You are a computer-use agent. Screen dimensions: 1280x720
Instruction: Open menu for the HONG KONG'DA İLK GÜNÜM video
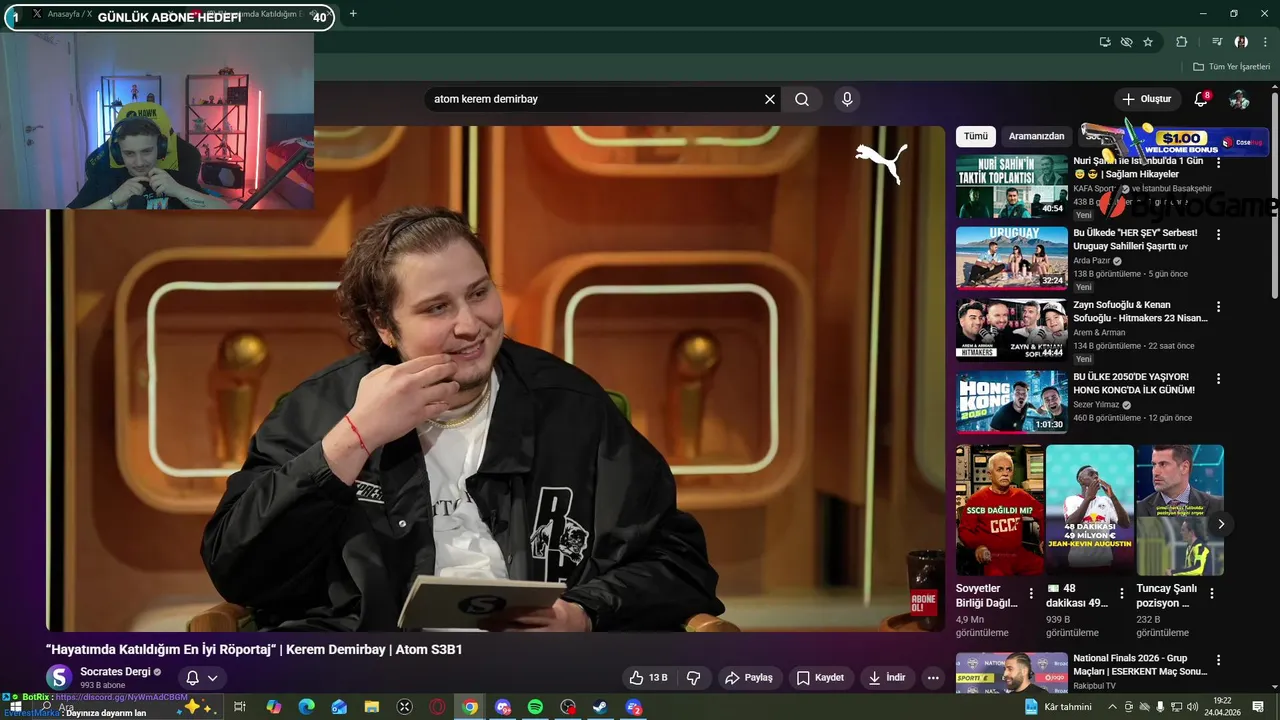1218,379
